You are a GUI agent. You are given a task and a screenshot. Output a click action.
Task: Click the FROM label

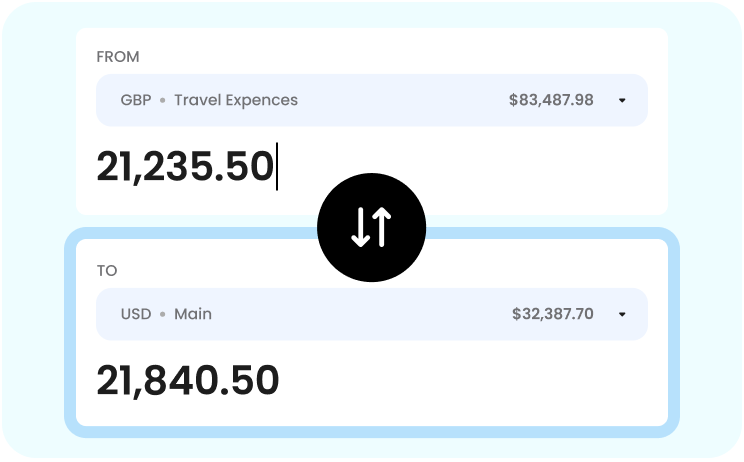pos(118,57)
